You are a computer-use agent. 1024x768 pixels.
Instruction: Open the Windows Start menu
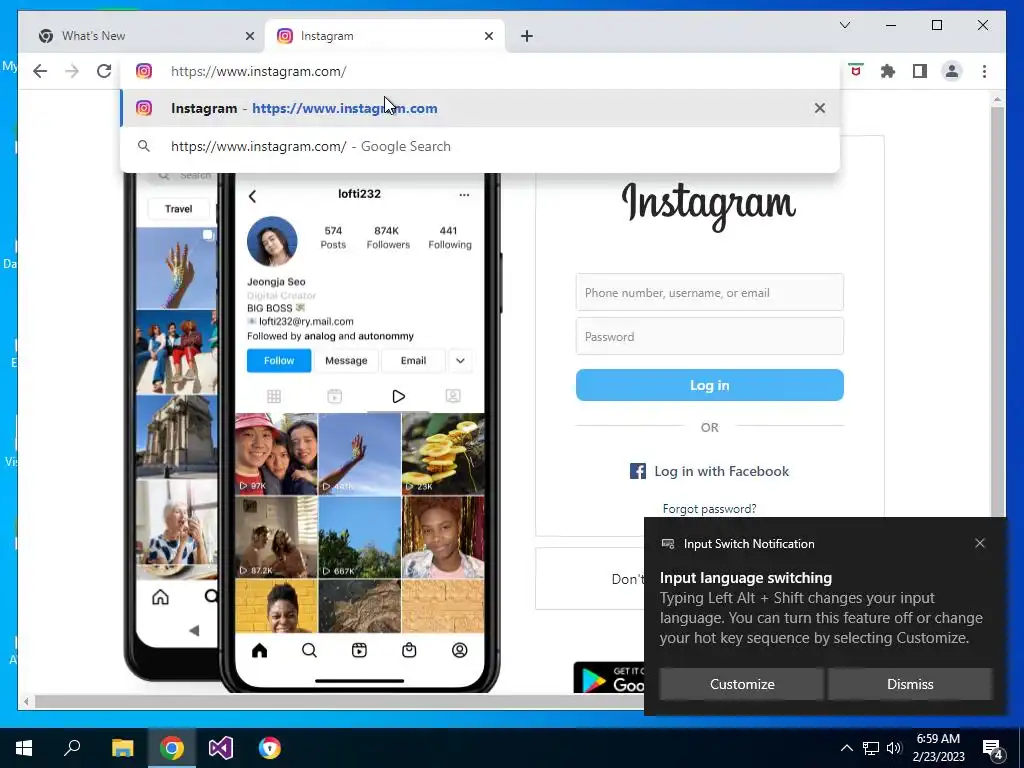click(24, 748)
